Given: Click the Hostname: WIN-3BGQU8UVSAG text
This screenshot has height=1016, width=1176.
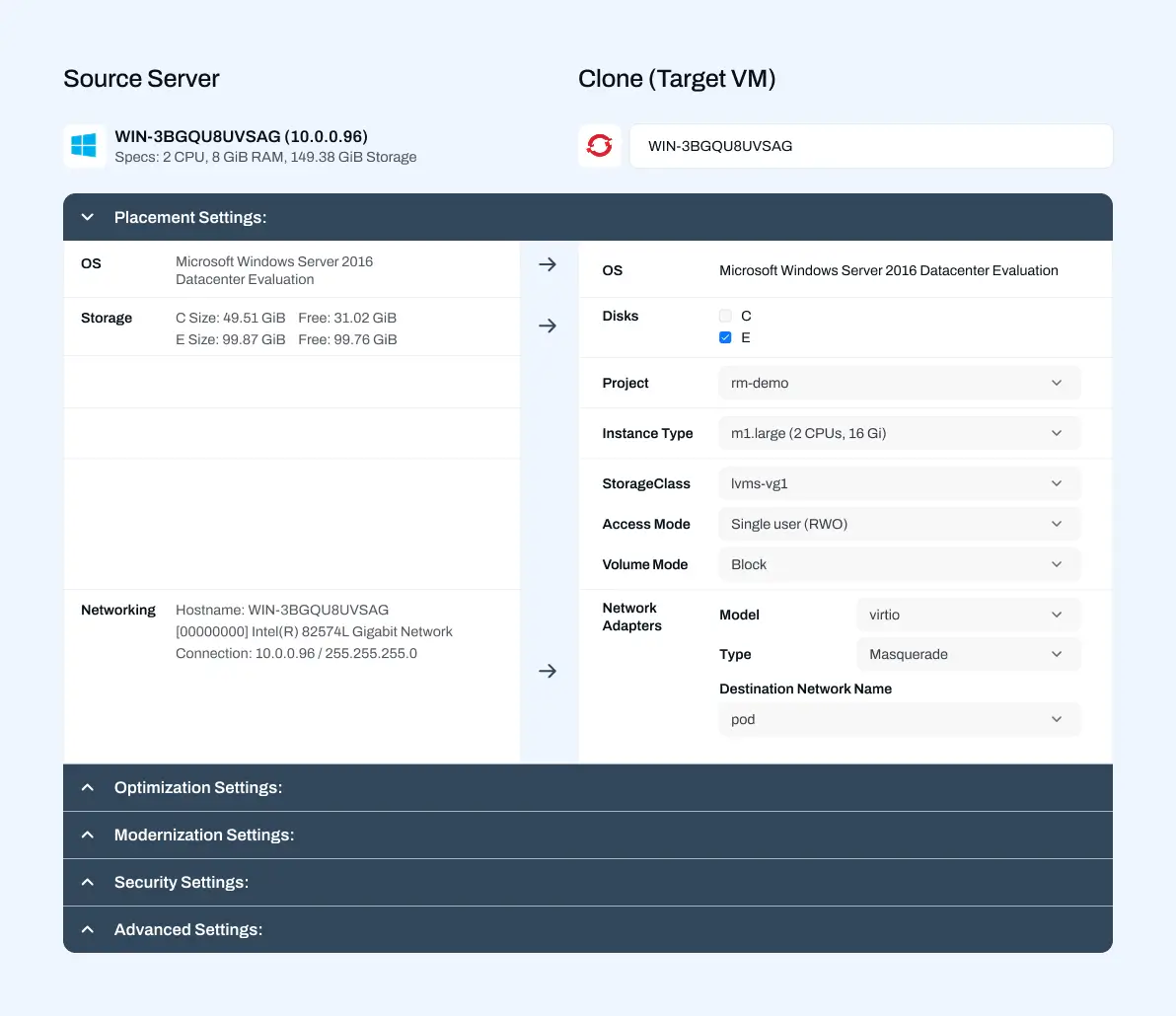Looking at the screenshot, I should coord(282,611).
